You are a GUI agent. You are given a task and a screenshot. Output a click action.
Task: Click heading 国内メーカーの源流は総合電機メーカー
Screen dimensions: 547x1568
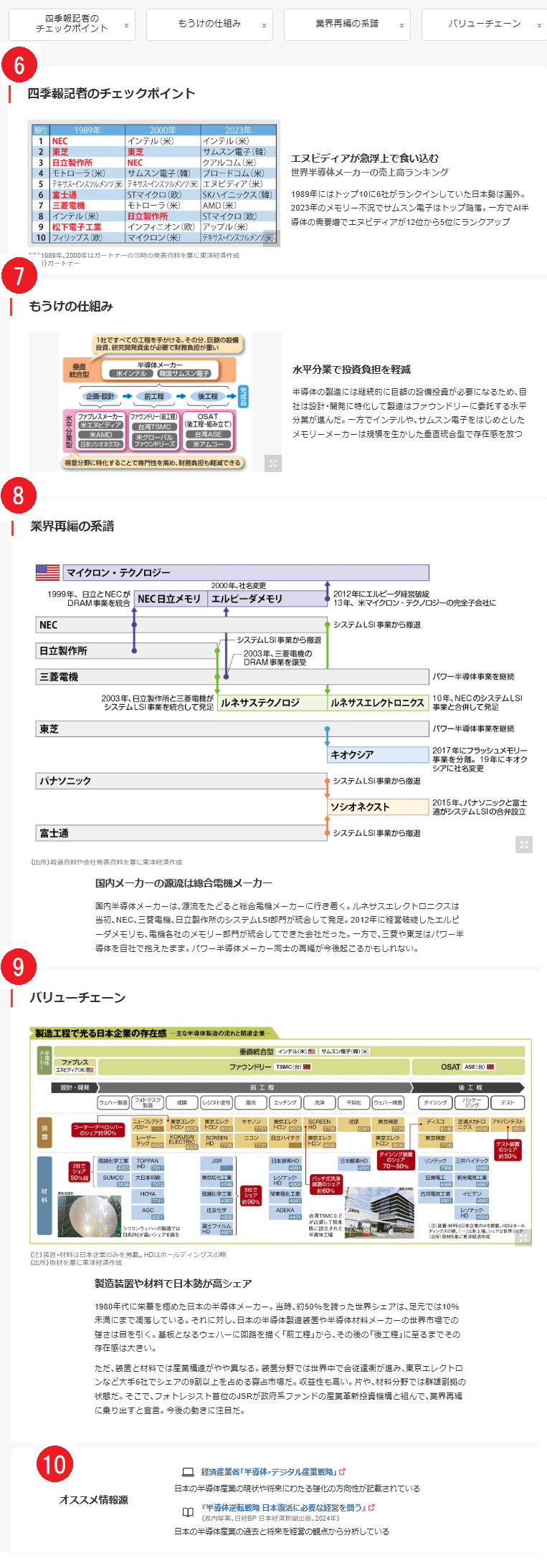click(184, 883)
